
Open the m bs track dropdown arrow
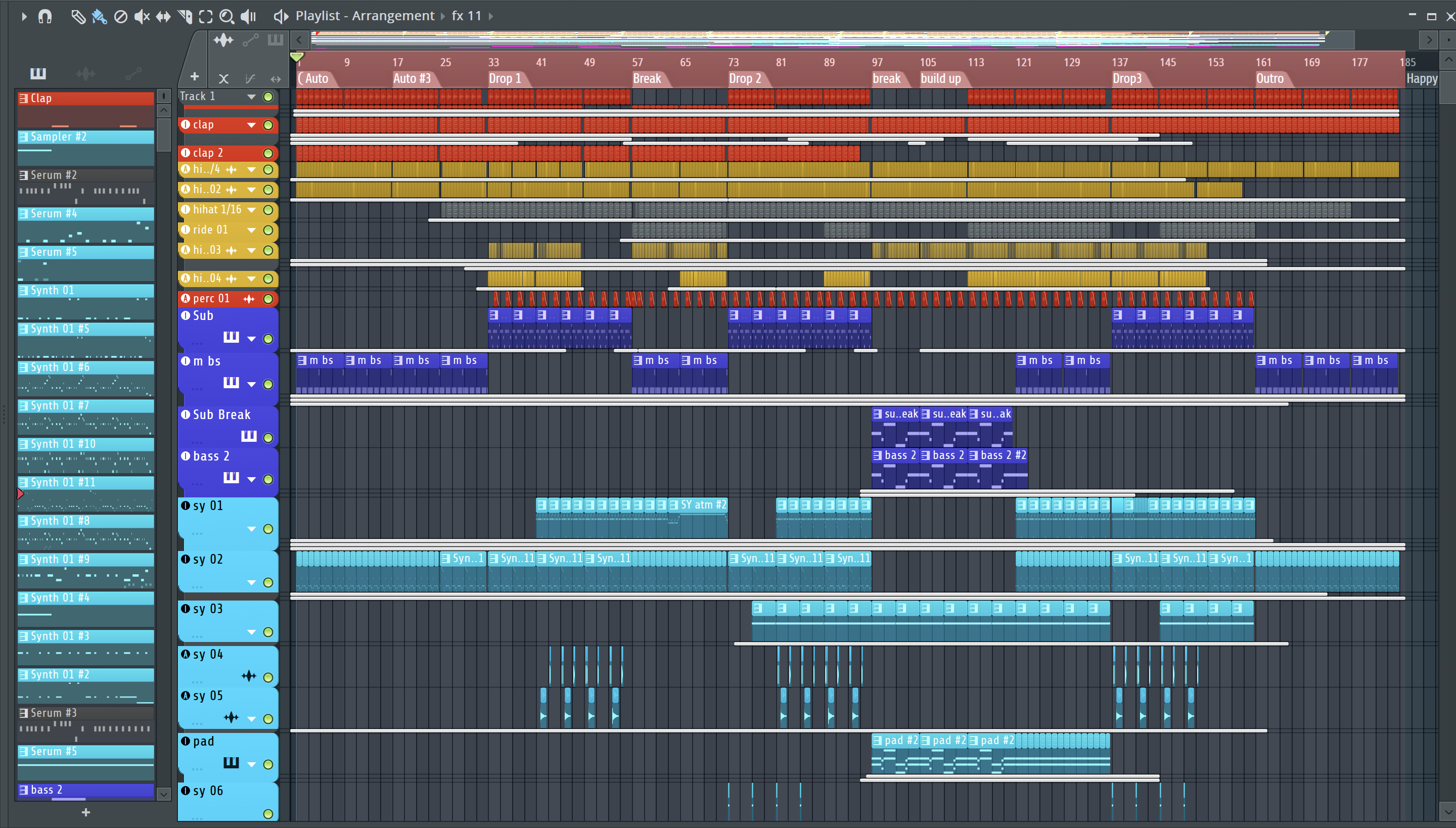click(251, 384)
